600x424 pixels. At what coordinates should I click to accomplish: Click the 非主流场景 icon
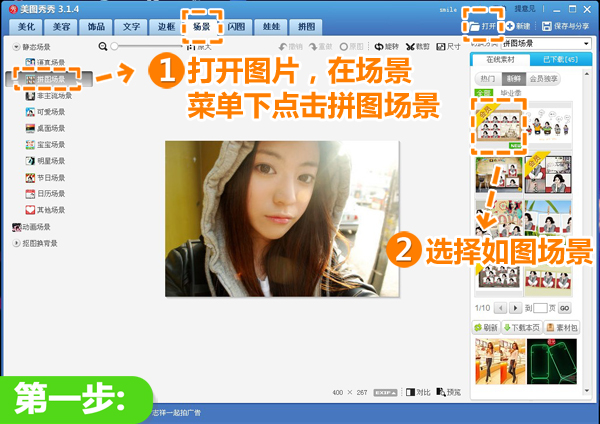pyautogui.click(x=30, y=96)
